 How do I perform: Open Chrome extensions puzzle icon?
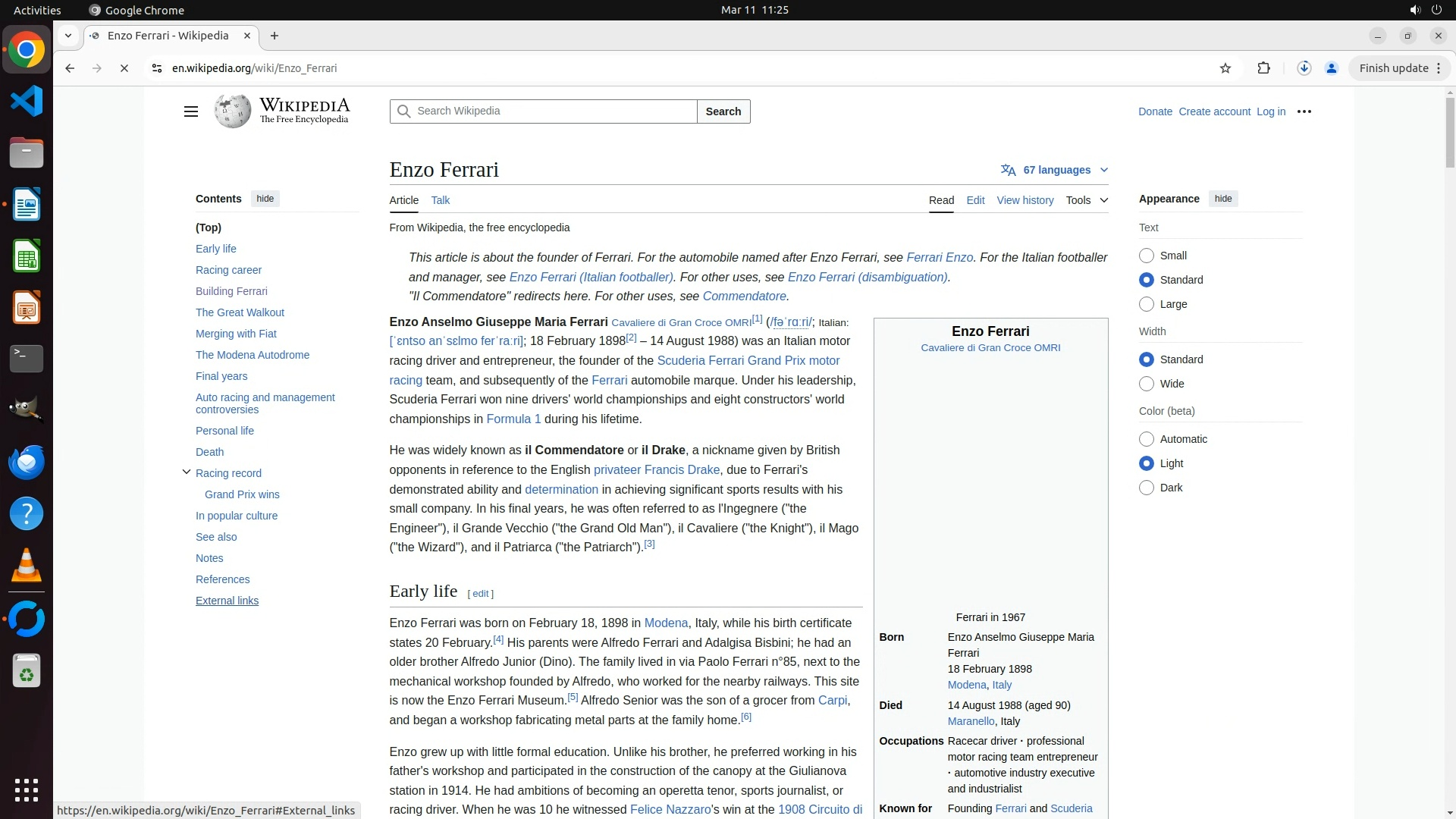click(1263, 68)
